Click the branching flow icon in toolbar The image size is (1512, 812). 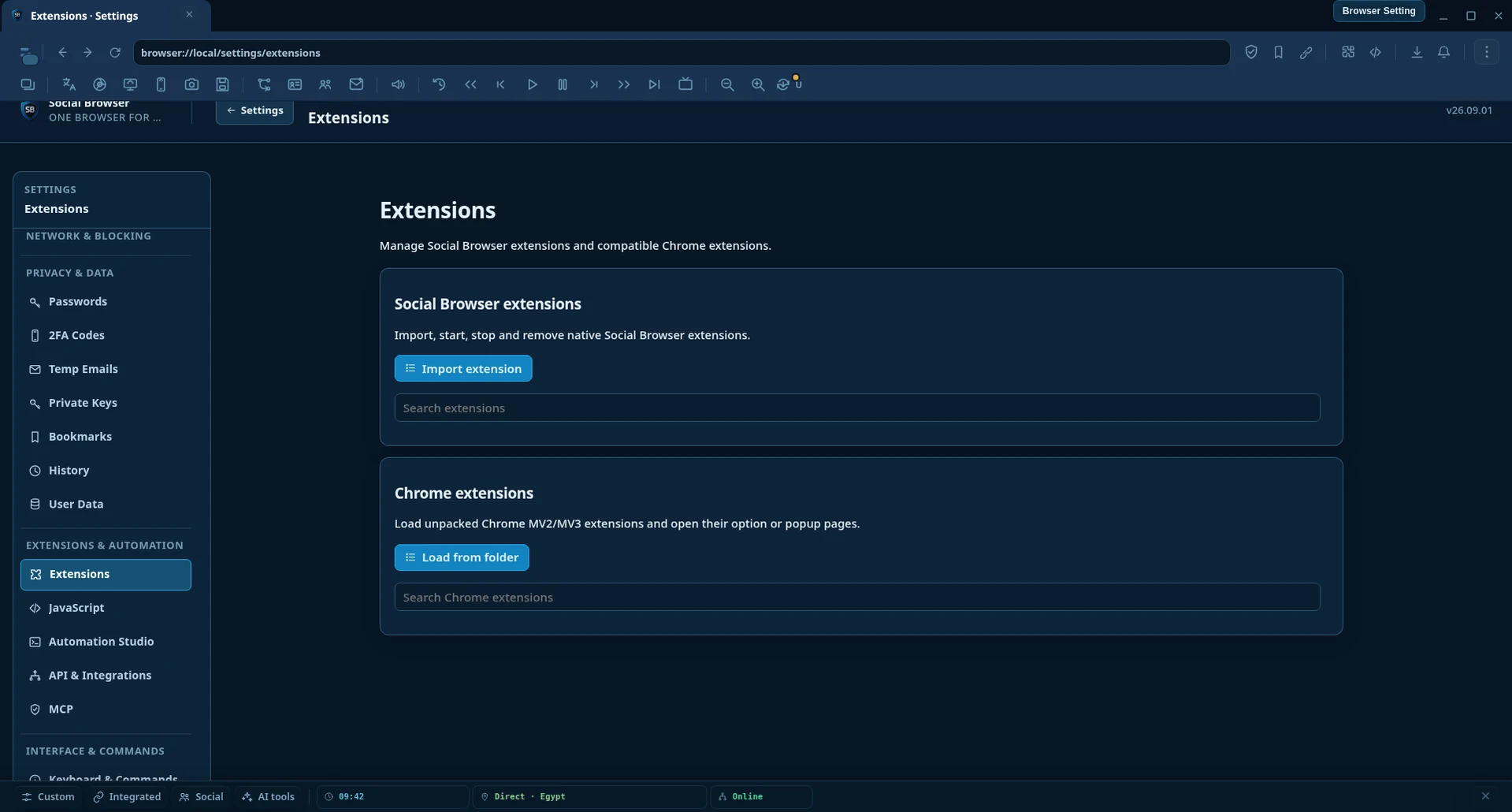pos(264,84)
